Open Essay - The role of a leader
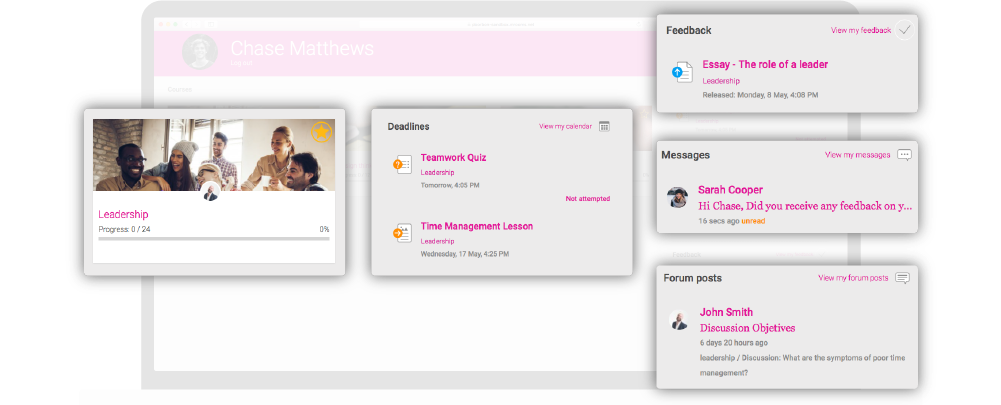1001x405 pixels. (x=765, y=64)
